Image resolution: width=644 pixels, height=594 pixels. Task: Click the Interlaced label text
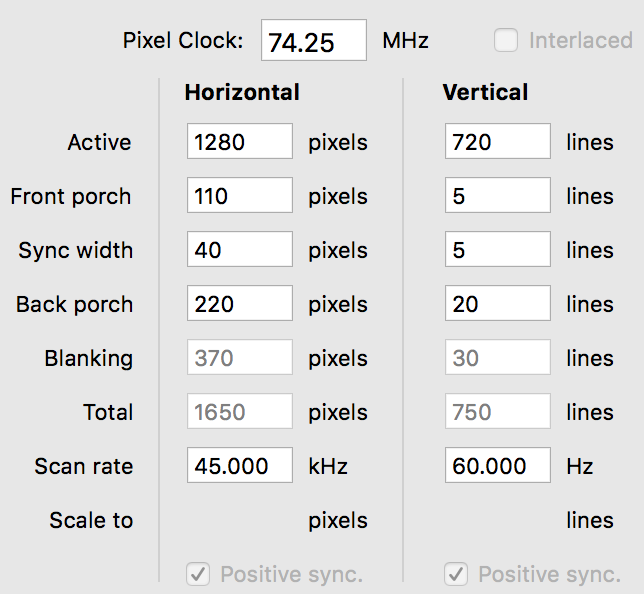pyautogui.click(x=580, y=41)
